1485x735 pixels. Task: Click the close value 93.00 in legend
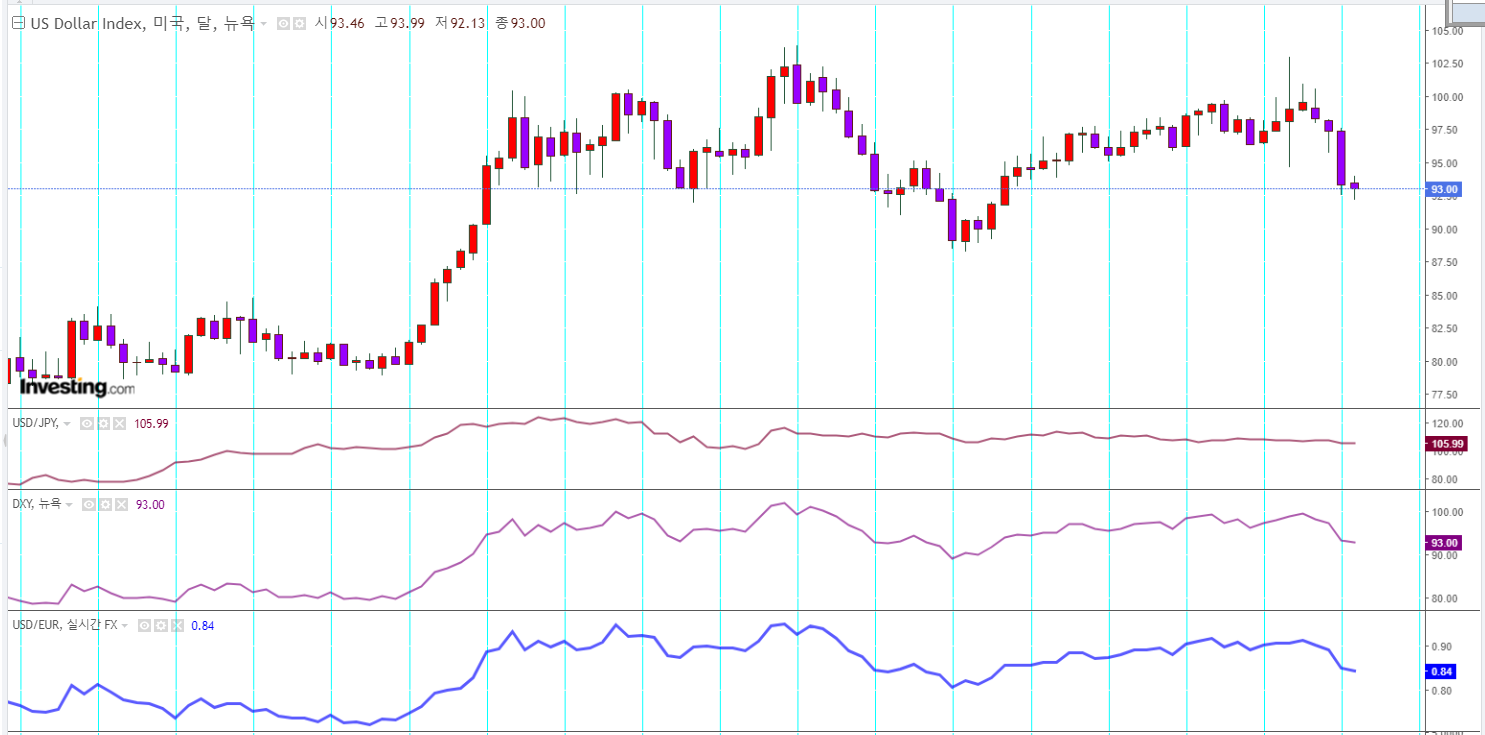coord(528,23)
